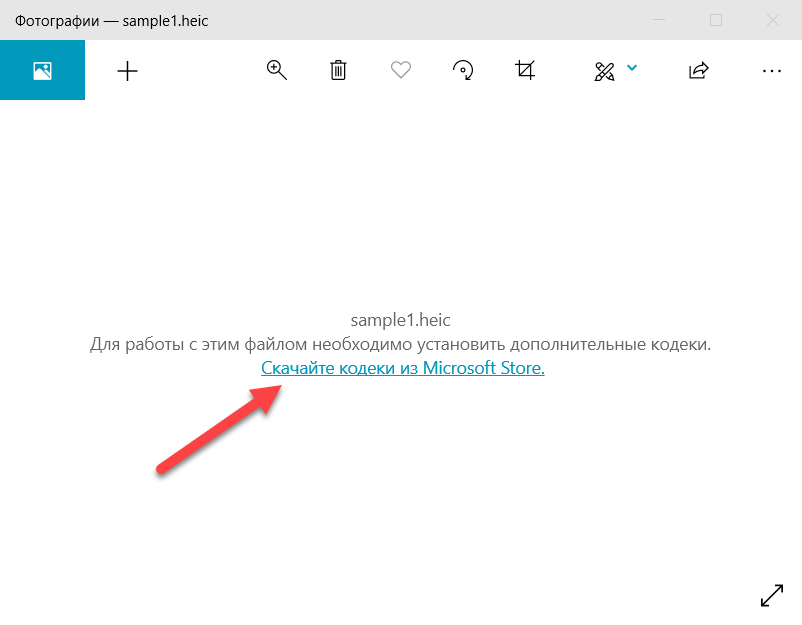Maximize the Photos window
The width and height of the screenshot is (802, 625).
[x=715, y=19]
